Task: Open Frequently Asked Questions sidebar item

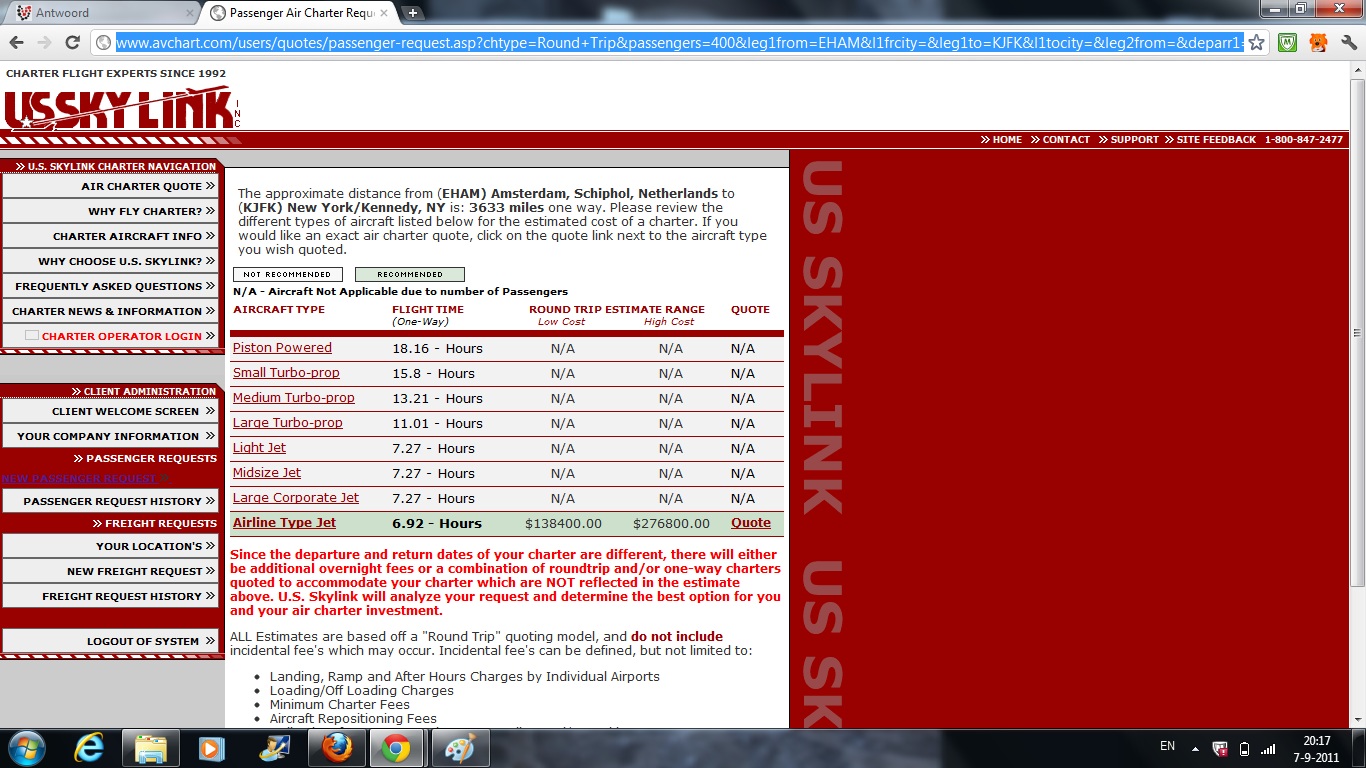Action: 110,286
